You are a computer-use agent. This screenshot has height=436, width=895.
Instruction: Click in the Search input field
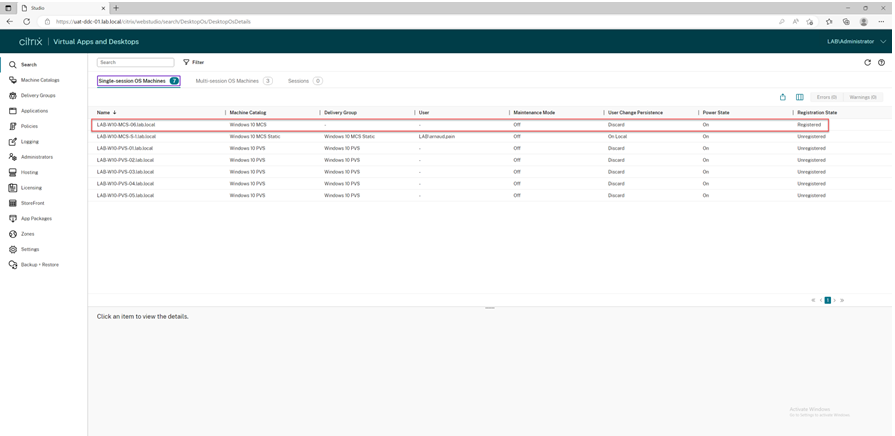pos(135,62)
